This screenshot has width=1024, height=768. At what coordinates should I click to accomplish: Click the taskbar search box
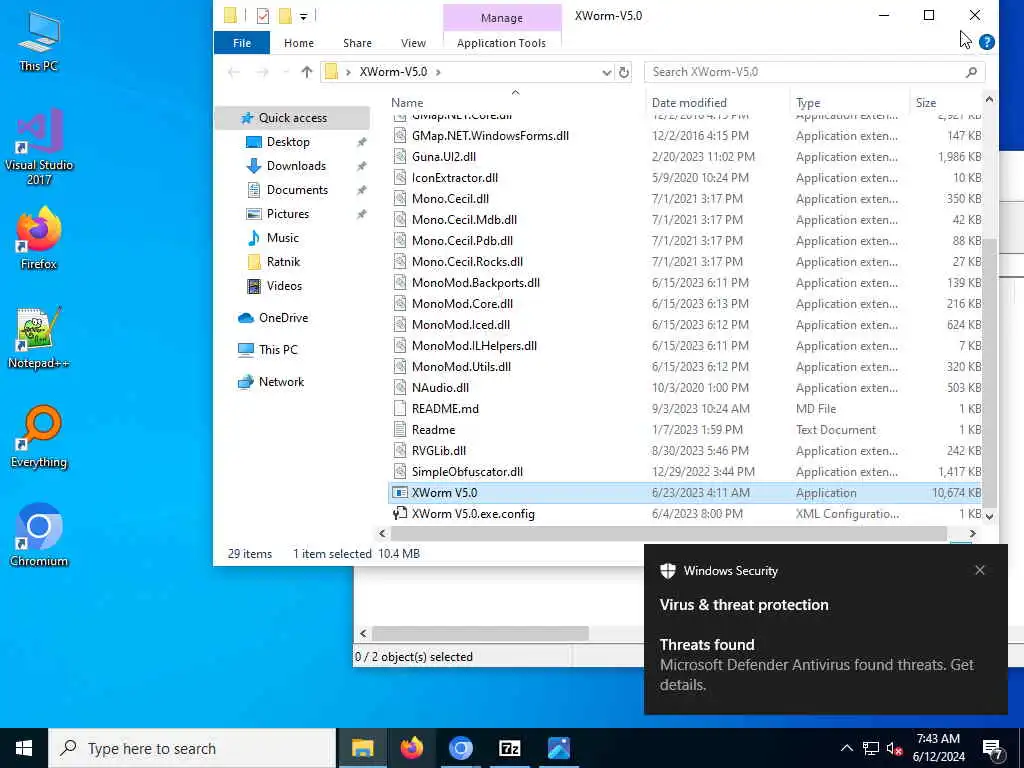[x=192, y=748]
